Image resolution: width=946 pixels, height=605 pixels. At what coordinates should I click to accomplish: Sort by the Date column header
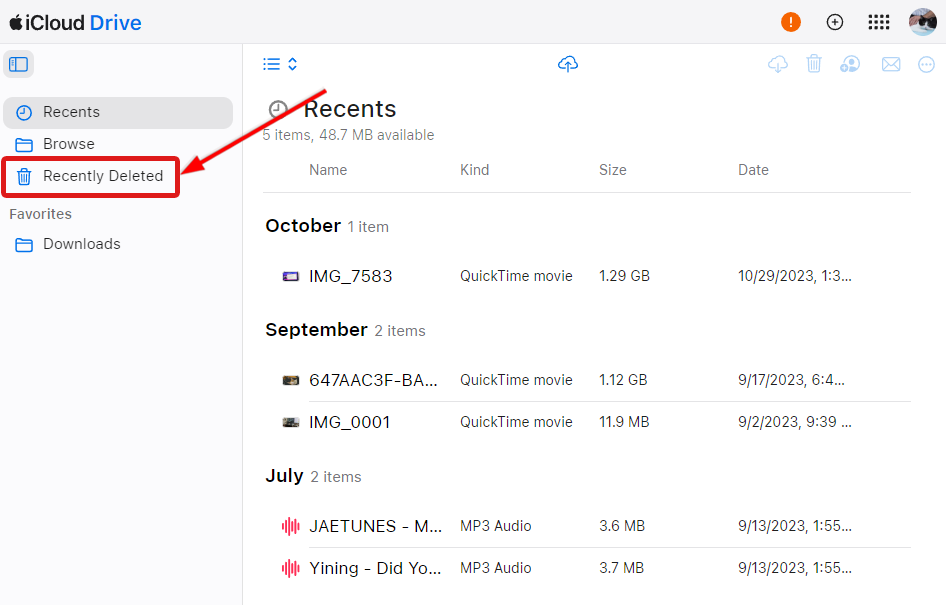754,170
